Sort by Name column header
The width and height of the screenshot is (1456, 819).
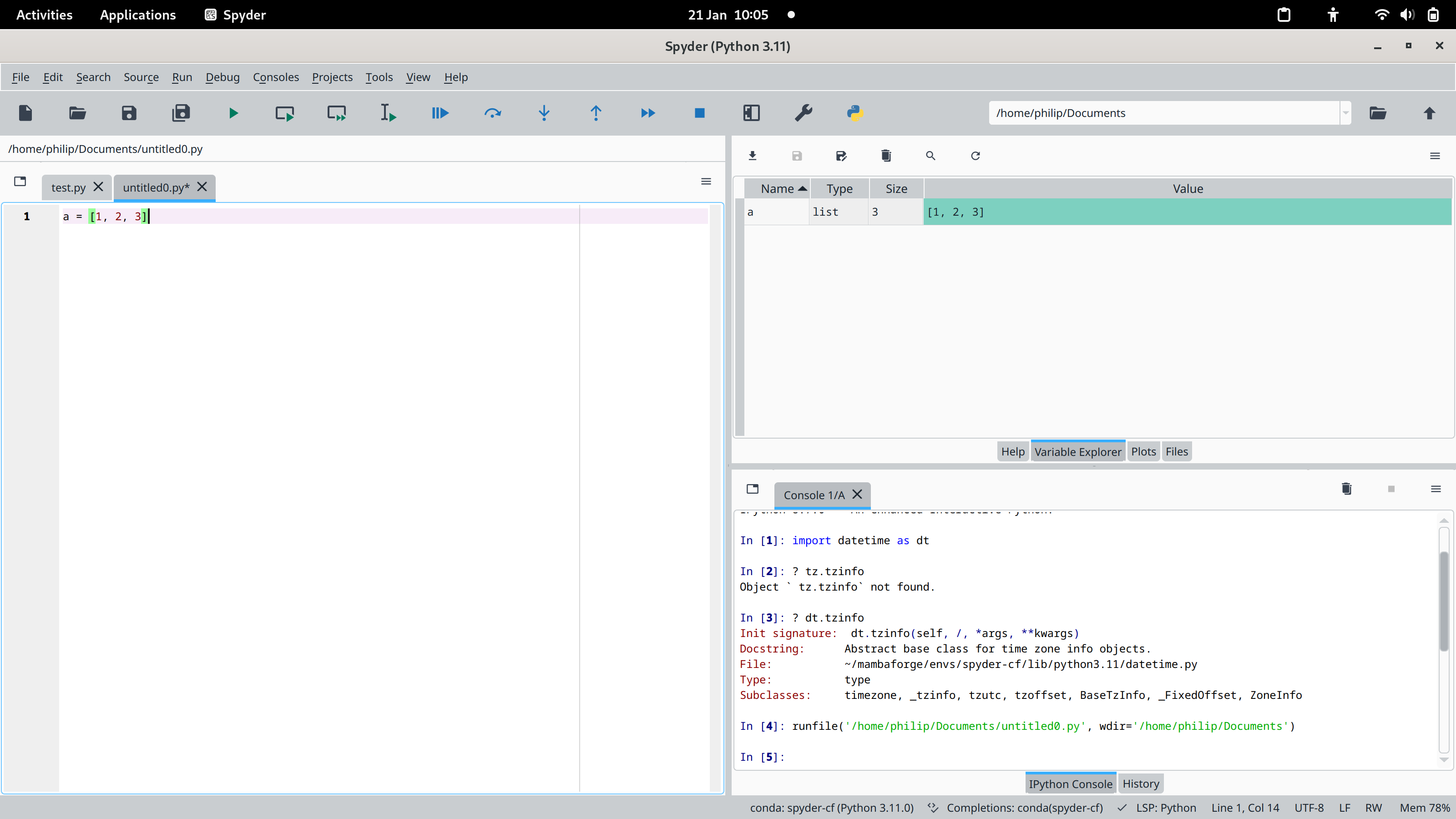[x=777, y=189]
